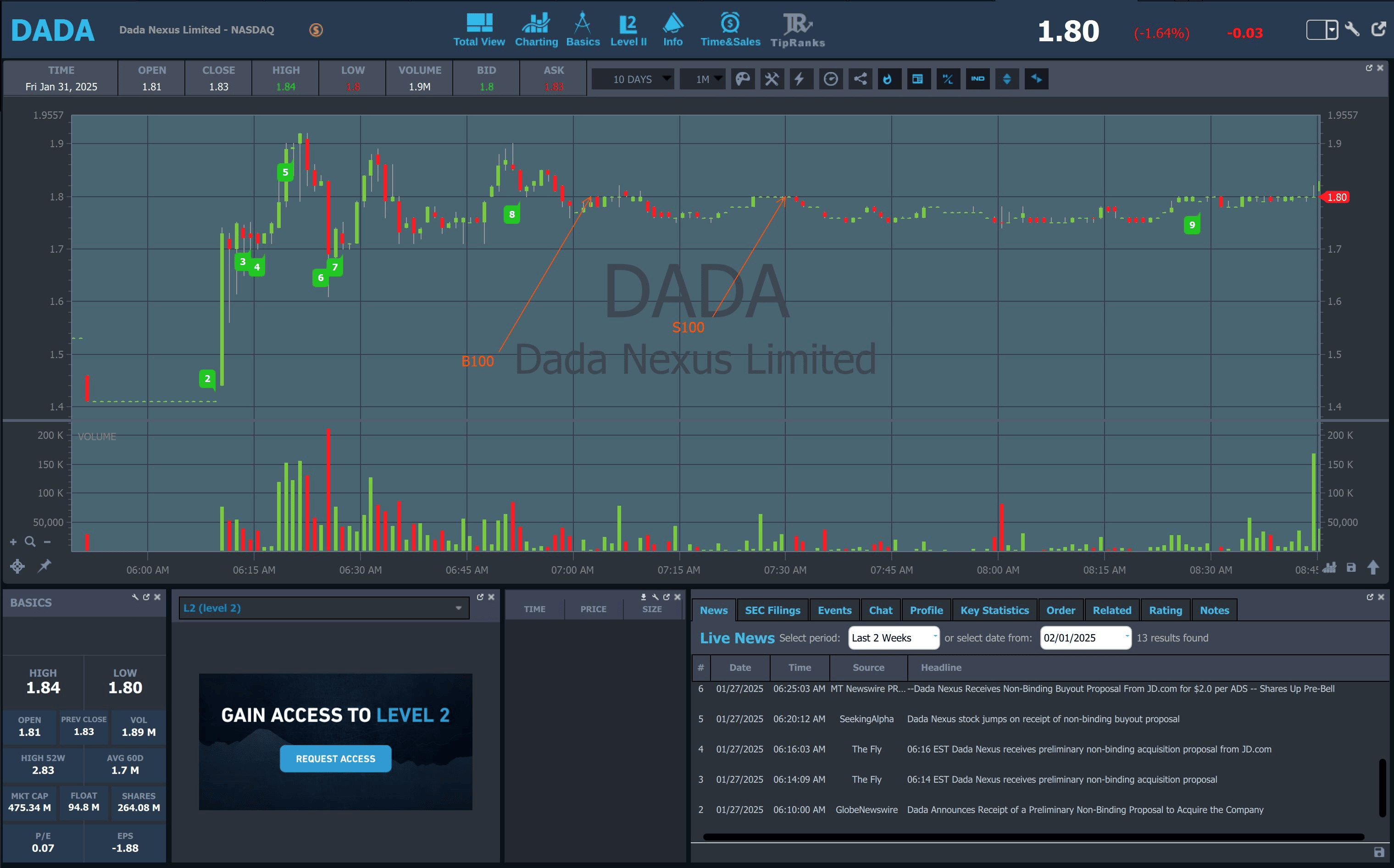
Task: Click the lightning bolt chart icon
Action: [x=800, y=79]
